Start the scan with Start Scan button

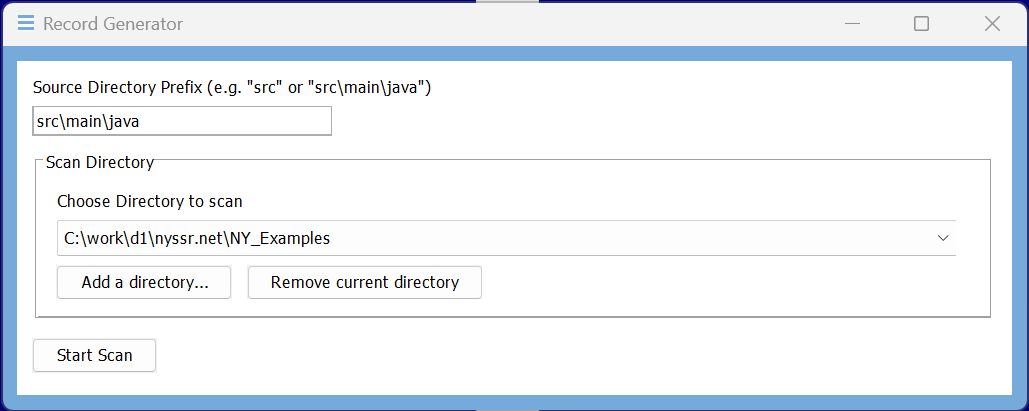[x=94, y=355]
